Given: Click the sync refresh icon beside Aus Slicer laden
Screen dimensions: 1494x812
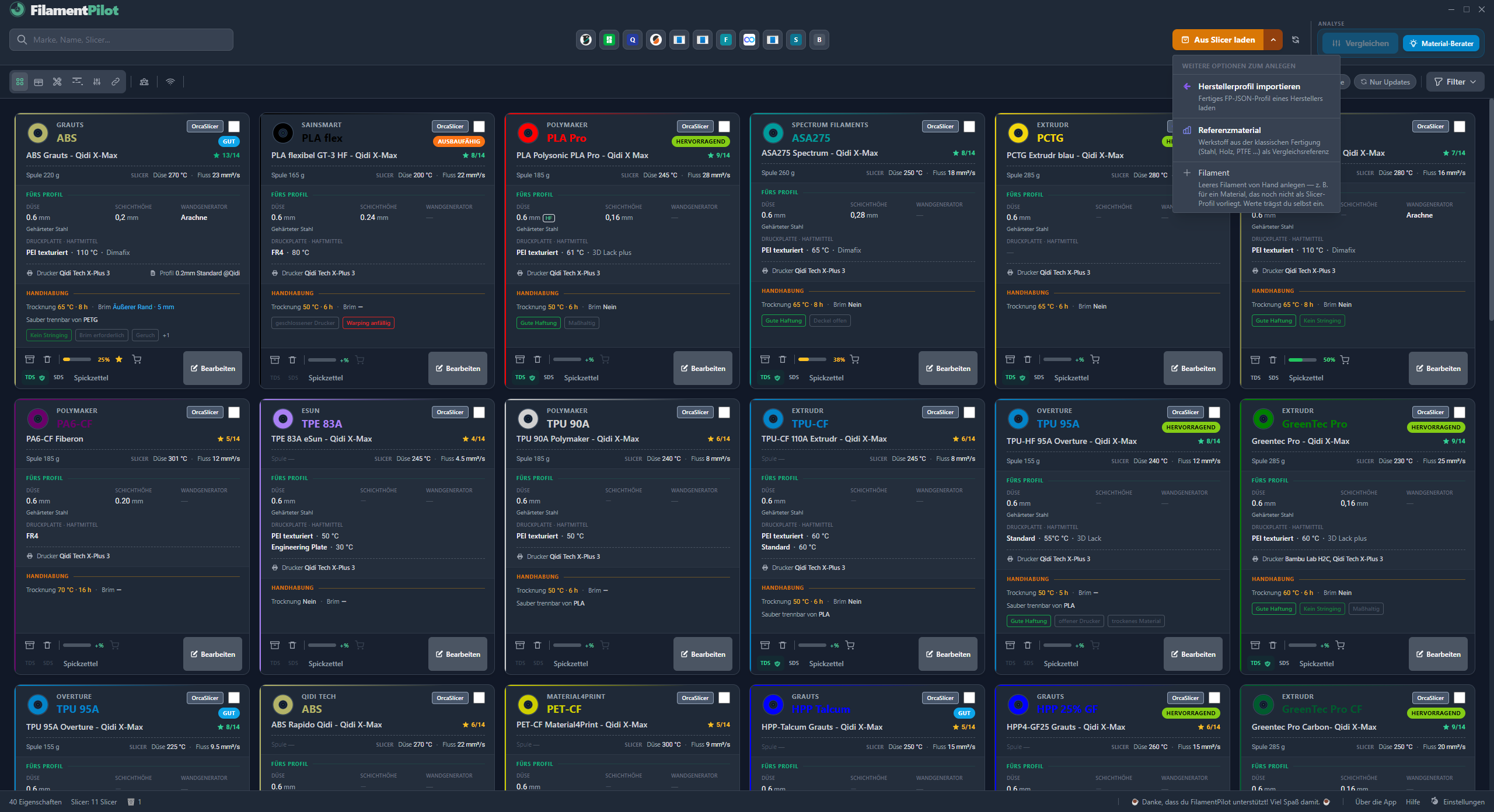Looking at the screenshot, I should pyautogui.click(x=1296, y=40).
